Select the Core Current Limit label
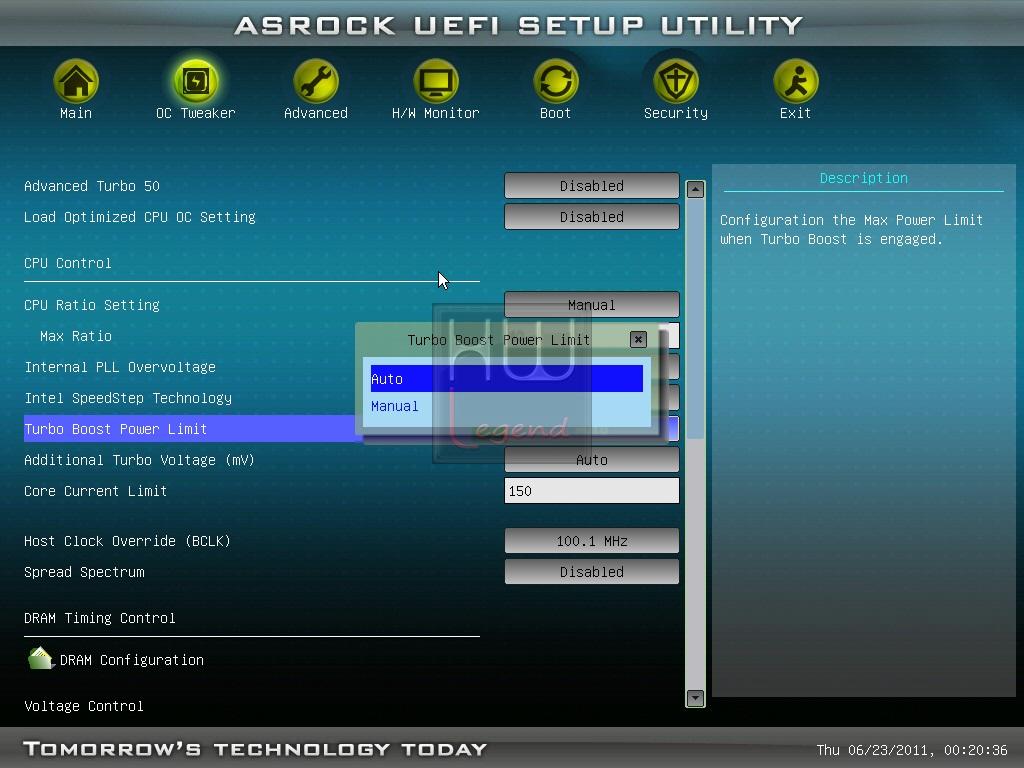Viewport: 1024px width, 768px height. click(x=95, y=490)
